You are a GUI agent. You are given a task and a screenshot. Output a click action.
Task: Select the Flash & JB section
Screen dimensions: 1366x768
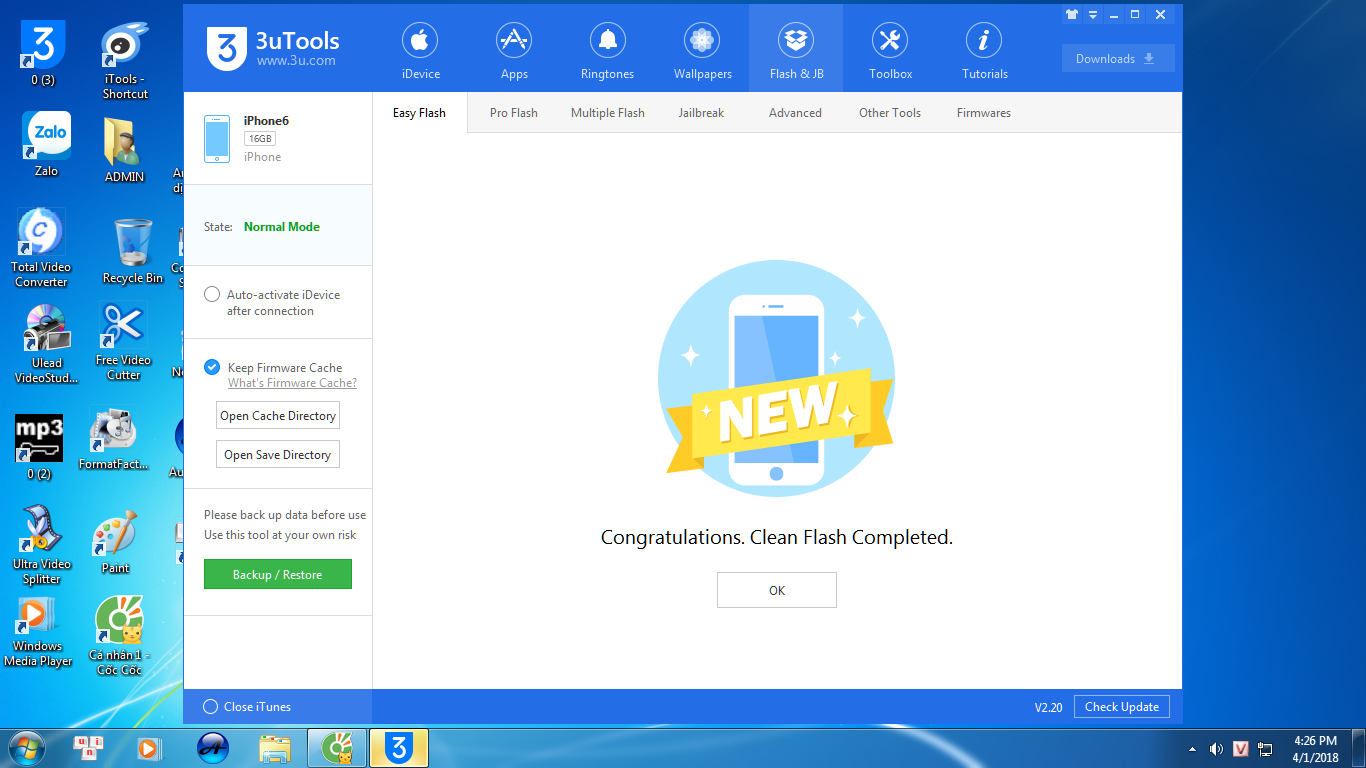point(796,52)
